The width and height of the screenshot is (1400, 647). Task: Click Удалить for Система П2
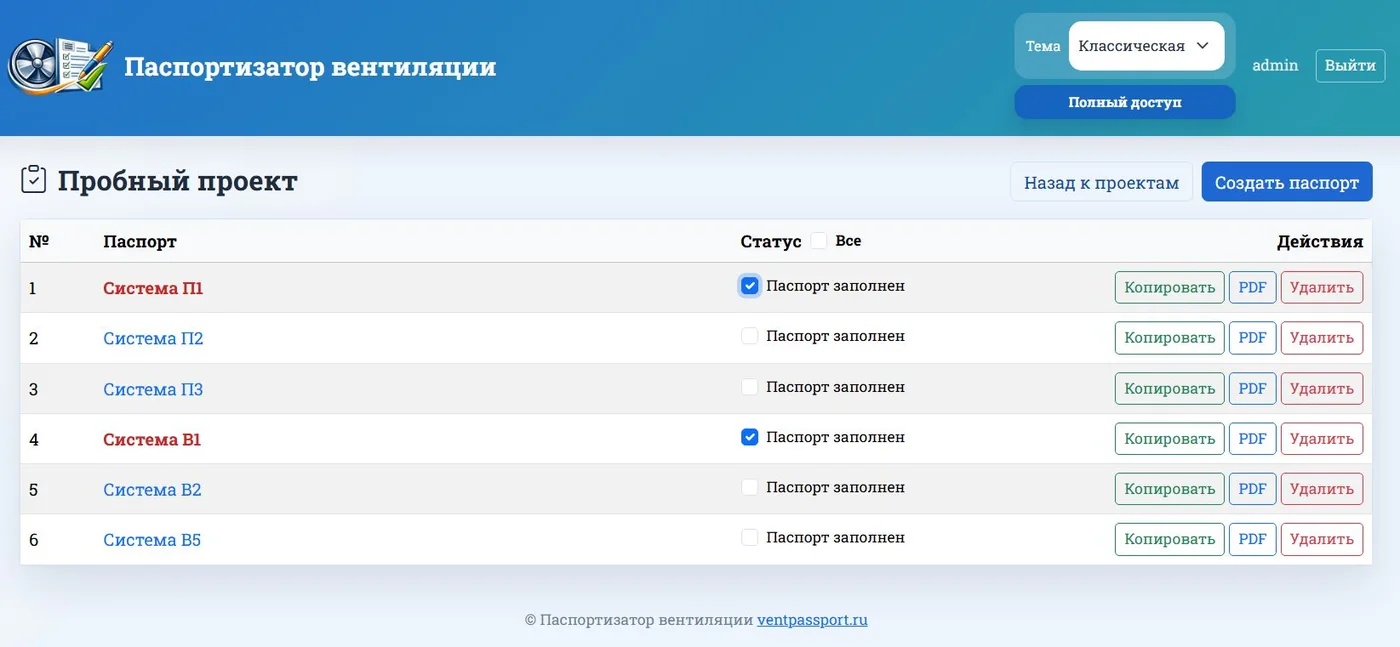[1322, 337]
